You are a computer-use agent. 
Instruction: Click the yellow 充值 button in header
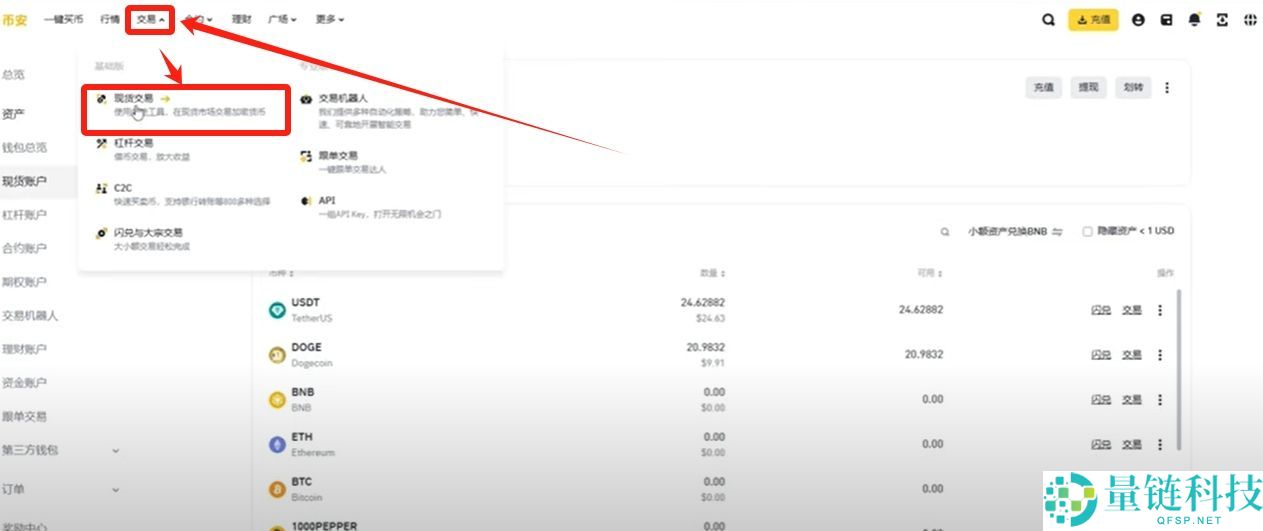coord(1093,19)
